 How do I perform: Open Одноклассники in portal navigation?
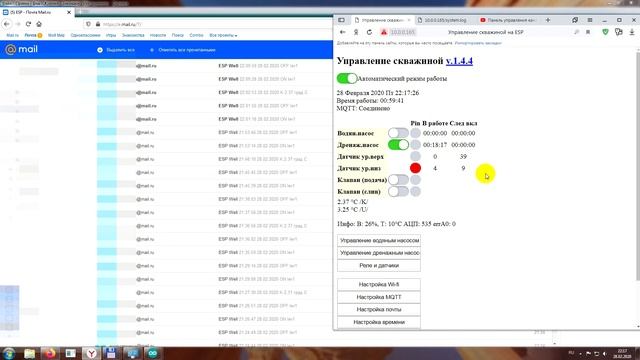(85, 36)
